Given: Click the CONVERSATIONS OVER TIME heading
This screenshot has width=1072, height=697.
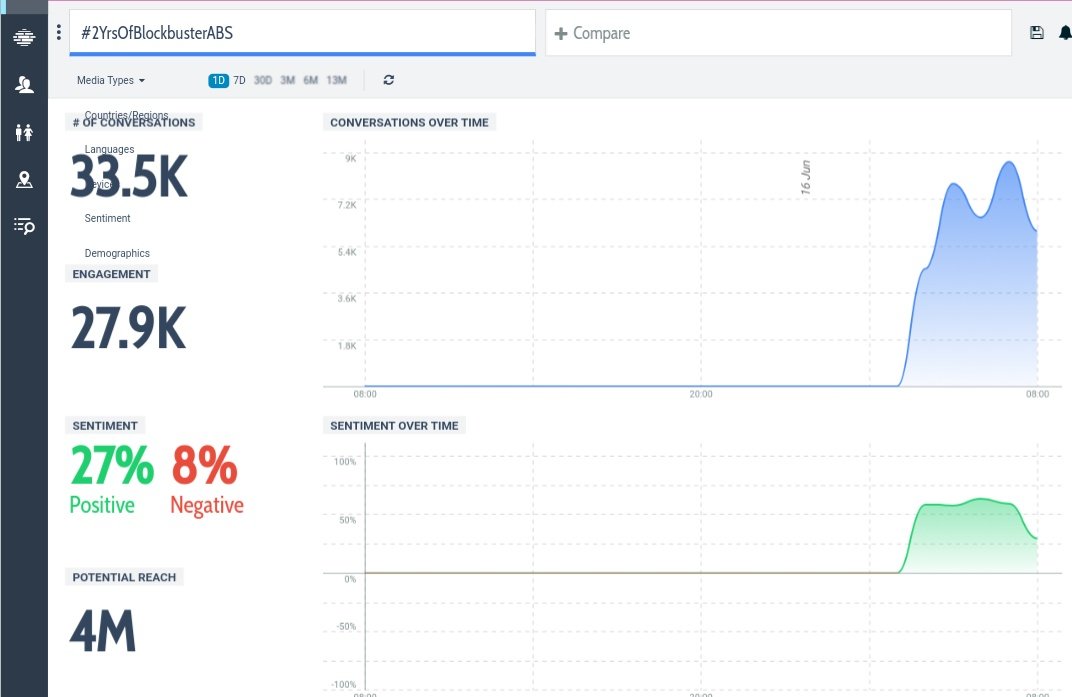Looking at the screenshot, I should (409, 122).
